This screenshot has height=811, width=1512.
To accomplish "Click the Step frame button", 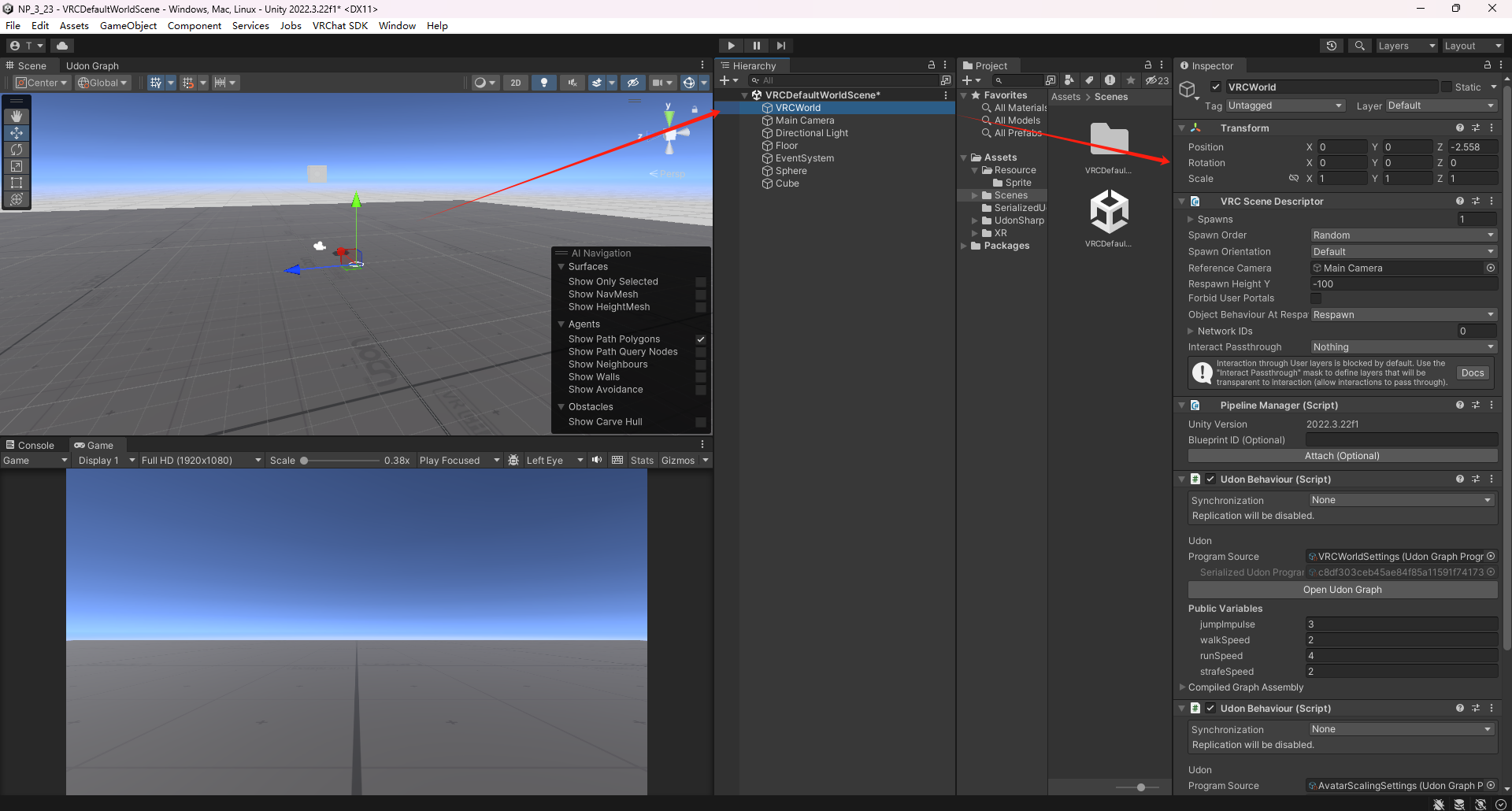I will point(780,46).
